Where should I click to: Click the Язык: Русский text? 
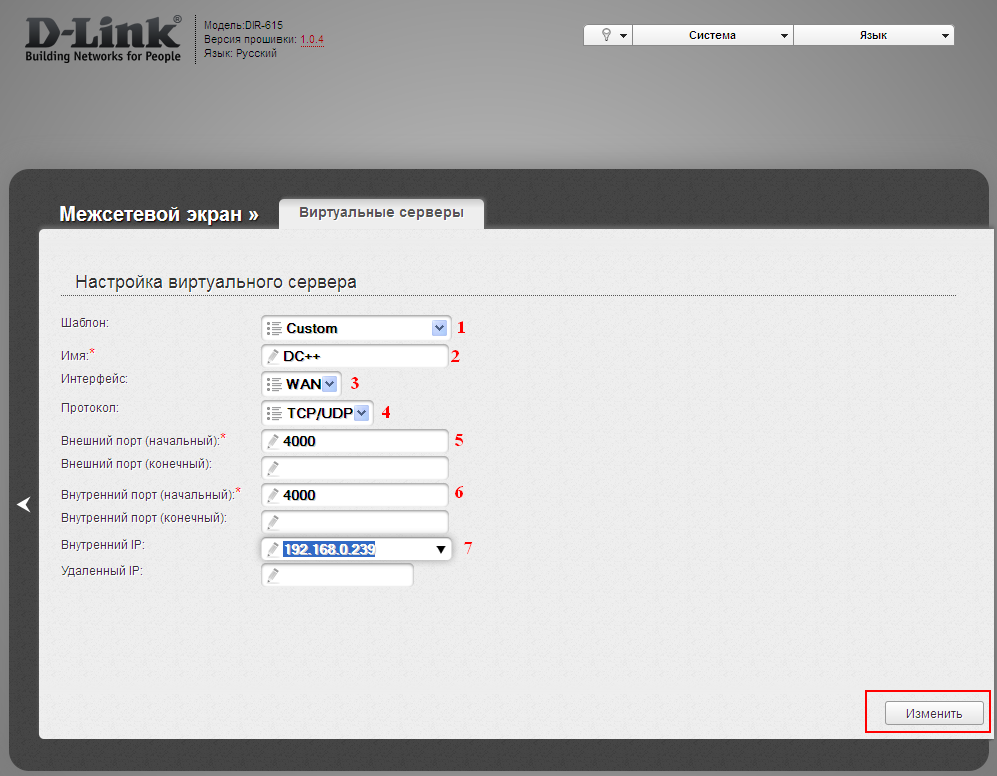click(x=240, y=53)
